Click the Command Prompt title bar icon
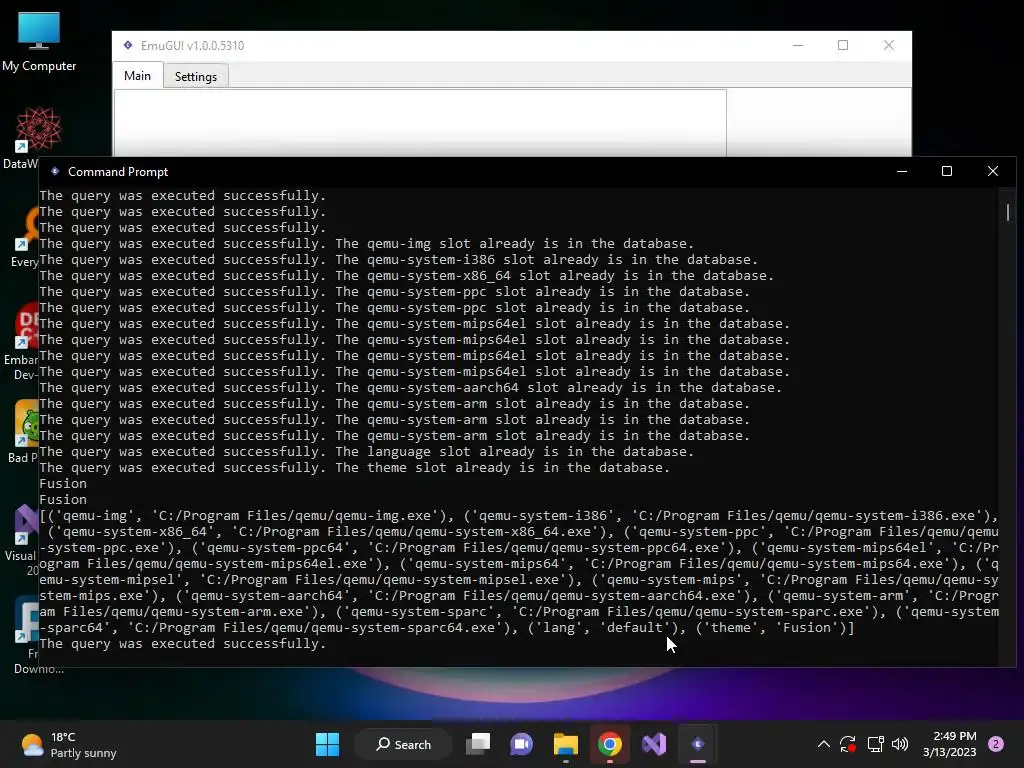The image size is (1024, 768). point(55,171)
